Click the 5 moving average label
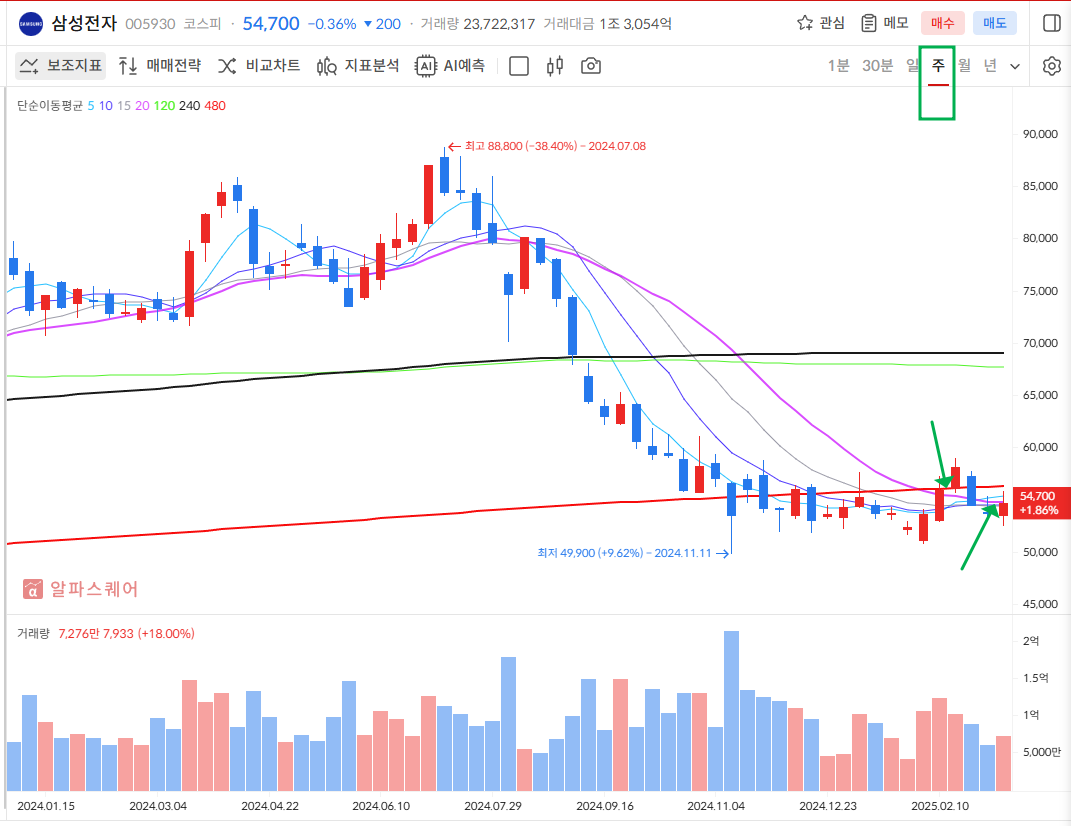 click(x=91, y=106)
